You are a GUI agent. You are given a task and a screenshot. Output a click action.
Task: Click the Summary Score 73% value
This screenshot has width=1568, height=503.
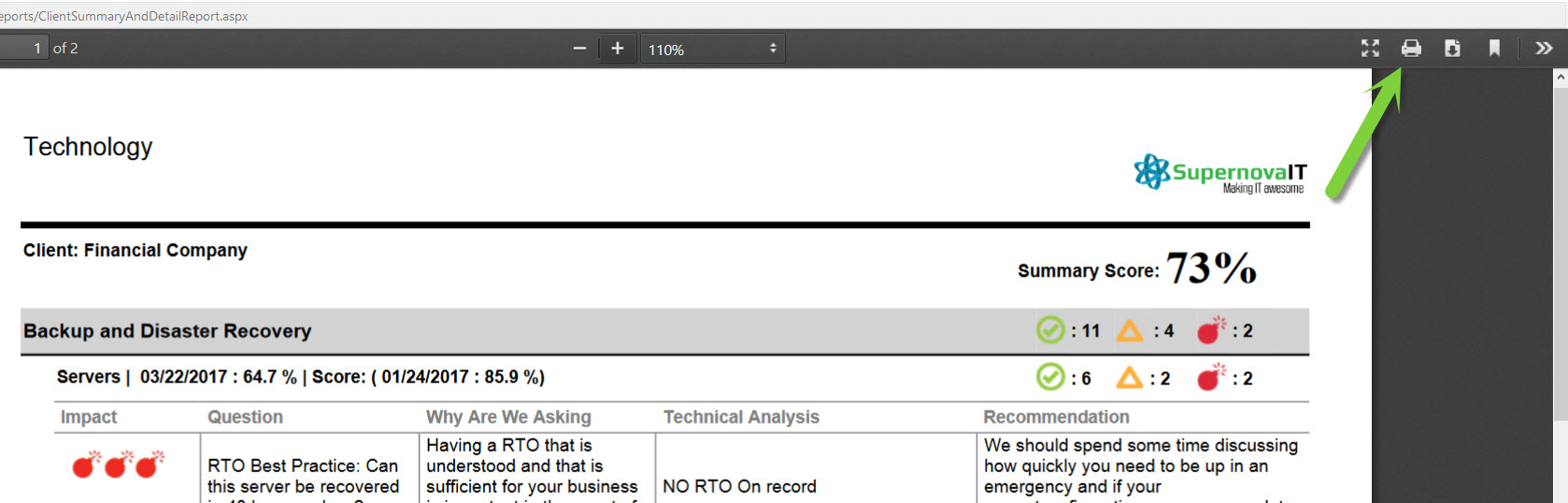[x=1211, y=268]
